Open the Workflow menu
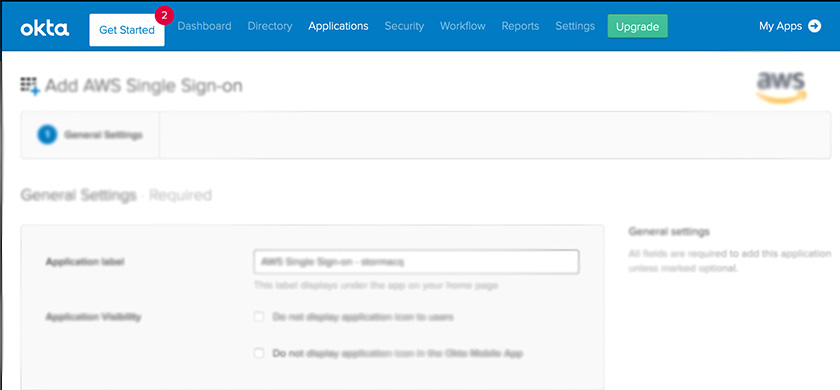The height and width of the screenshot is (390, 840). coord(462,26)
